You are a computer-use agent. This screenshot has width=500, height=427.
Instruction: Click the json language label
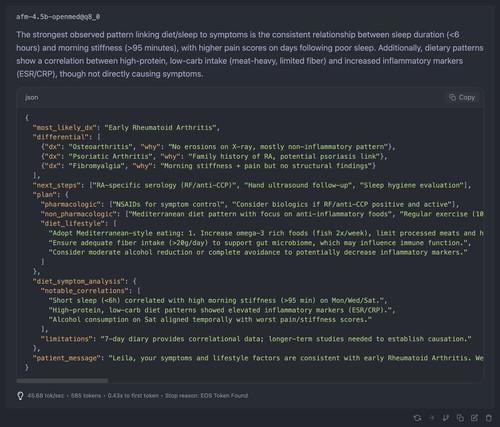click(32, 97)
